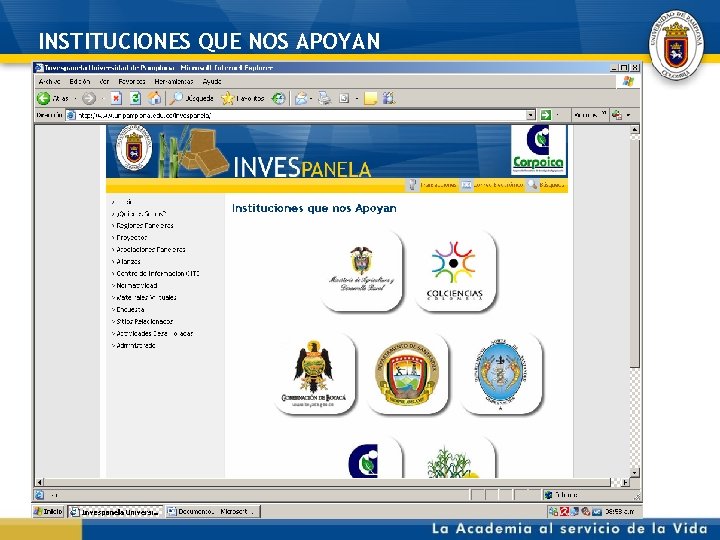
Task: Open the dropdown arrow beside Atrás button
Action: (76, 99)
